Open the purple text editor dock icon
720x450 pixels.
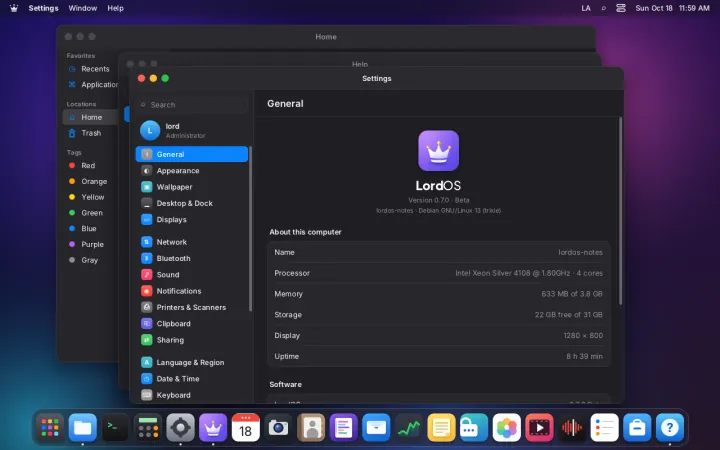pos(343,428)
